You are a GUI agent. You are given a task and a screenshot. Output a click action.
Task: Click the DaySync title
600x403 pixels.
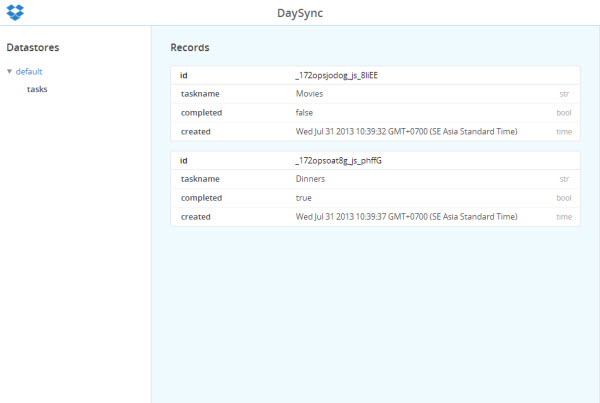pyautogui.click(x=300, y=13)
